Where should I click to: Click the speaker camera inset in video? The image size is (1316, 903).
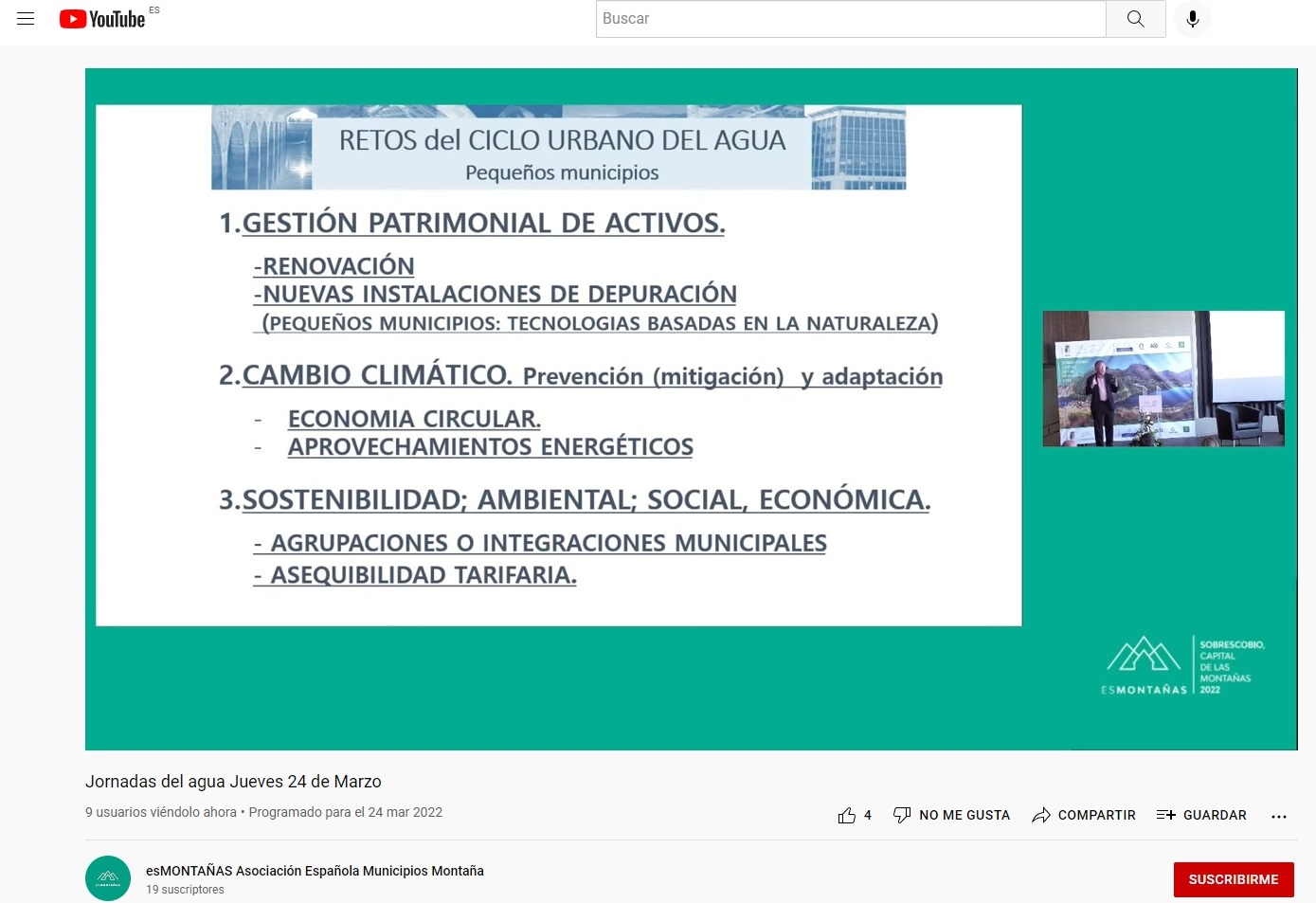(x=1163, y=378)
